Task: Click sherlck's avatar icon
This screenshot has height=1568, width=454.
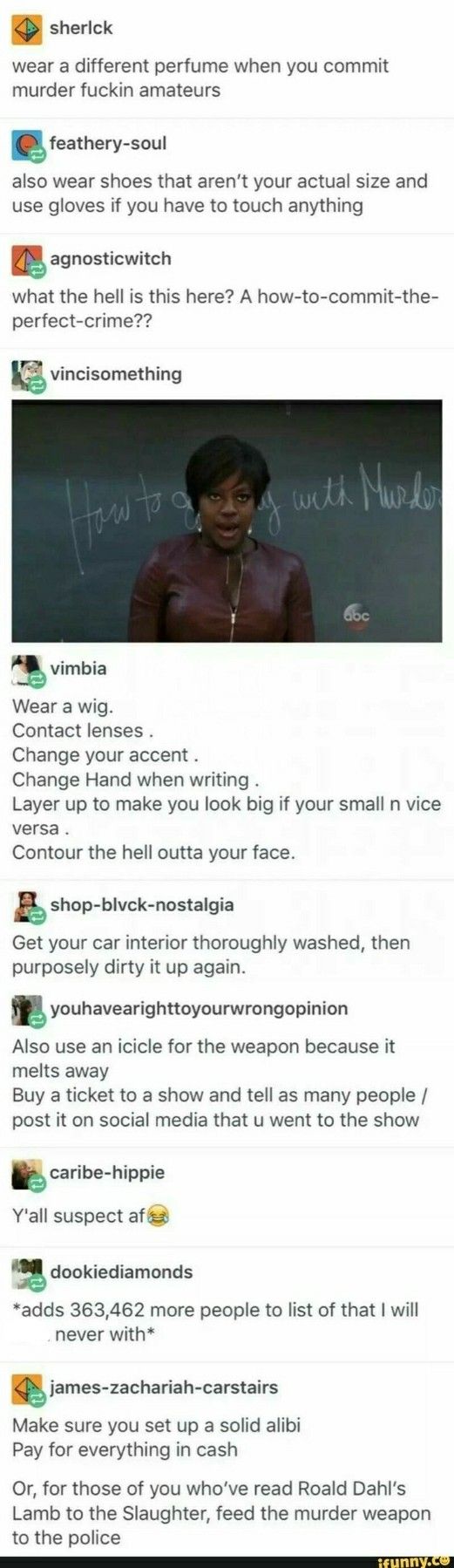Action: click(x=27, y=29)
